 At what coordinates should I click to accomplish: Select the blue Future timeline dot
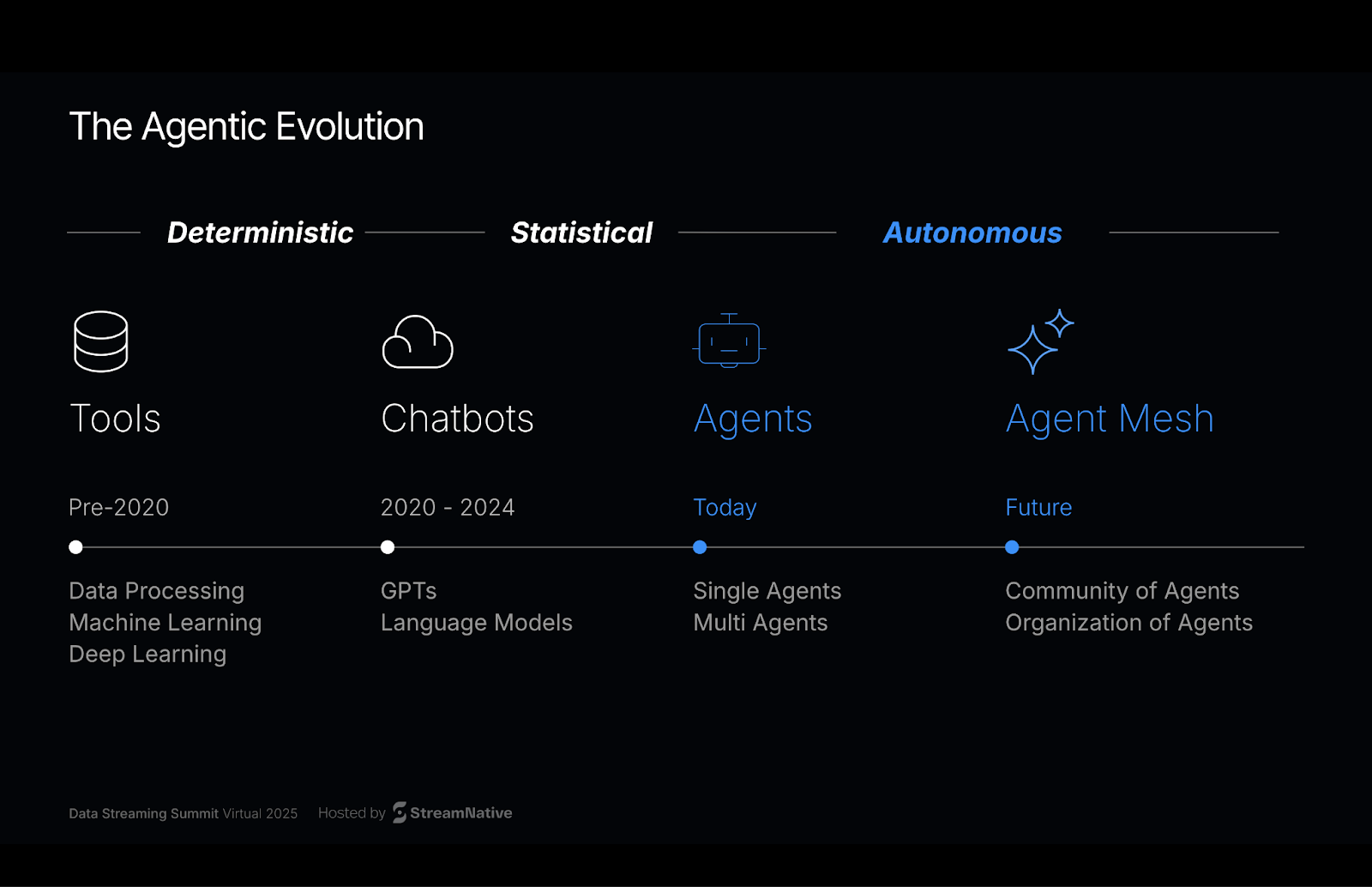coord(1012,547)
